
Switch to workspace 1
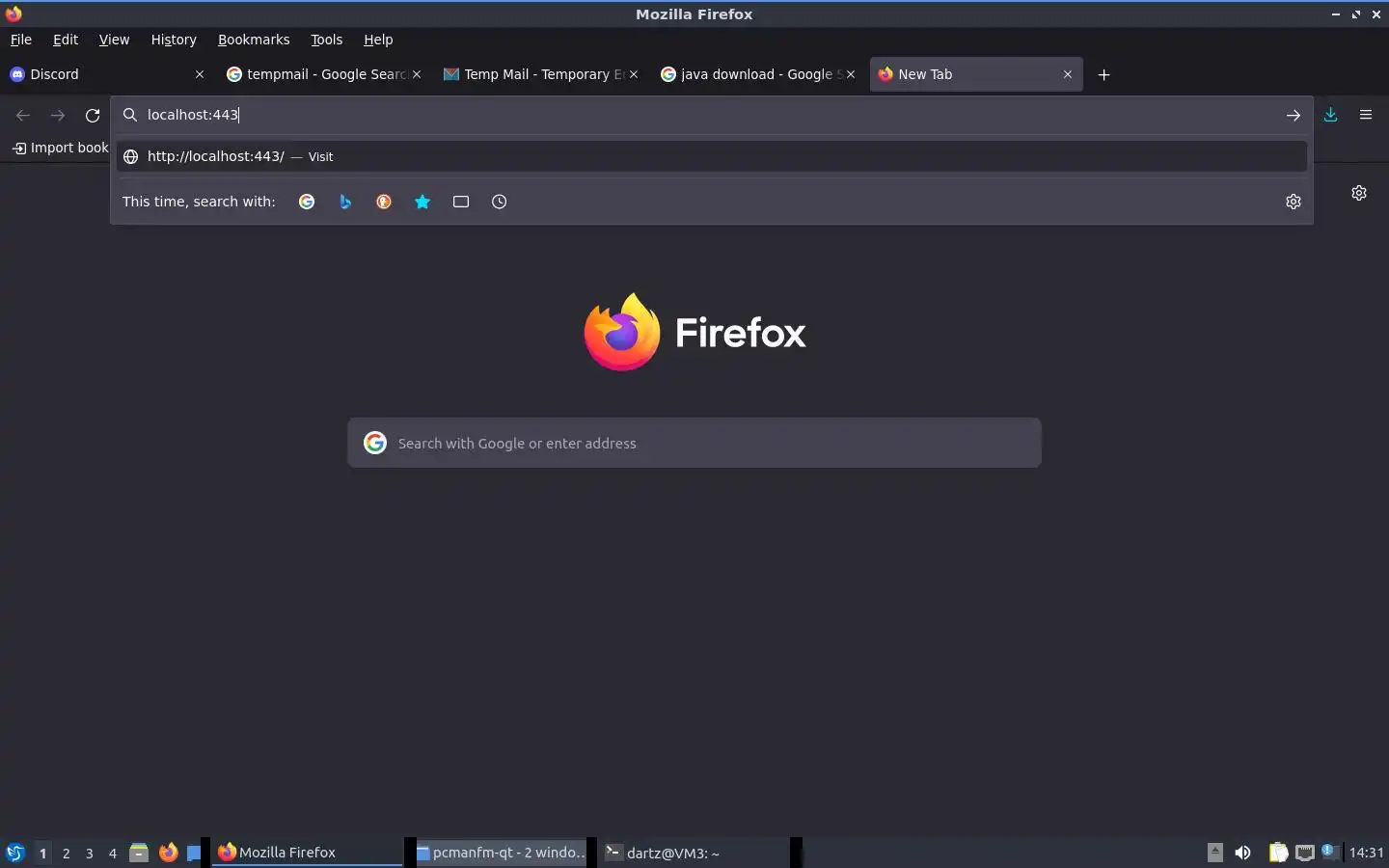pos(42,853)
